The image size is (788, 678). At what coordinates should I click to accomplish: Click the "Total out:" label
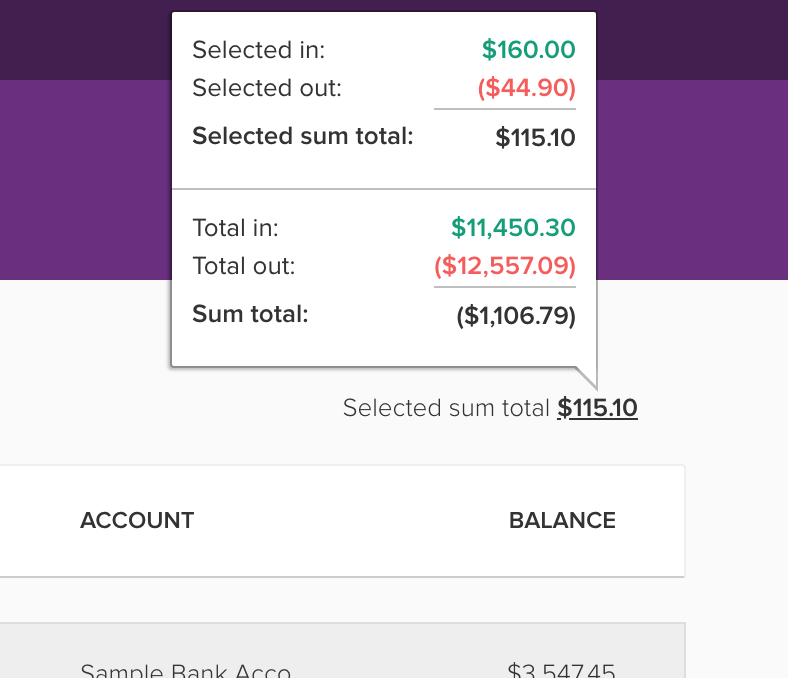tap(243, 267)
